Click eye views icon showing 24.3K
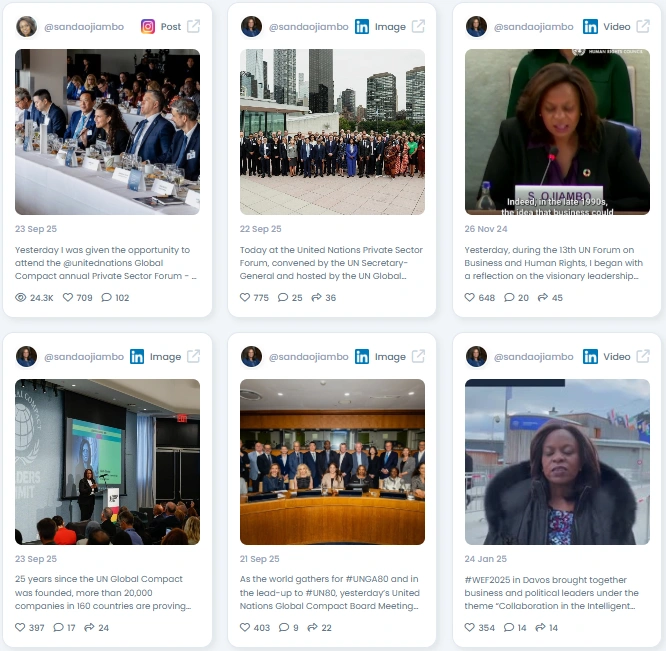The image size is (666, 651). click(21, 297)
